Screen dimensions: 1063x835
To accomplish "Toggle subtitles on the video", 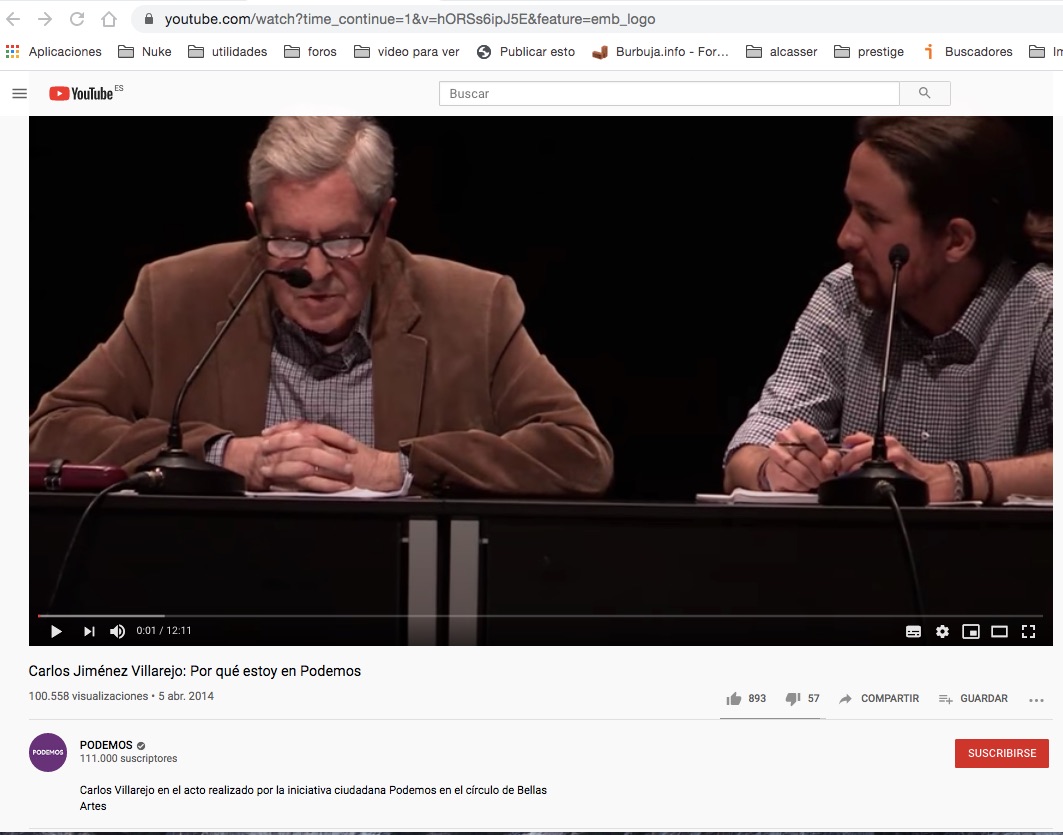I will coord(913,631).
